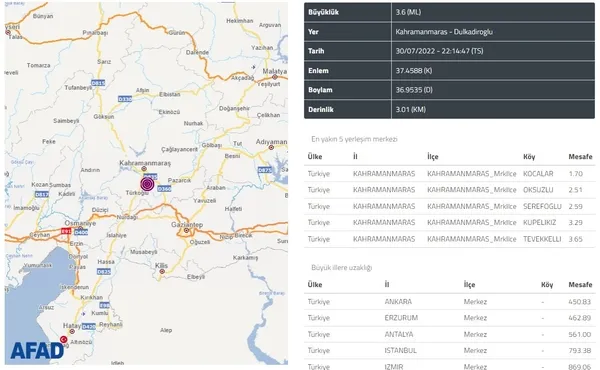
Task: Click the earthquake epicenter marker on map
Action: 147,184
